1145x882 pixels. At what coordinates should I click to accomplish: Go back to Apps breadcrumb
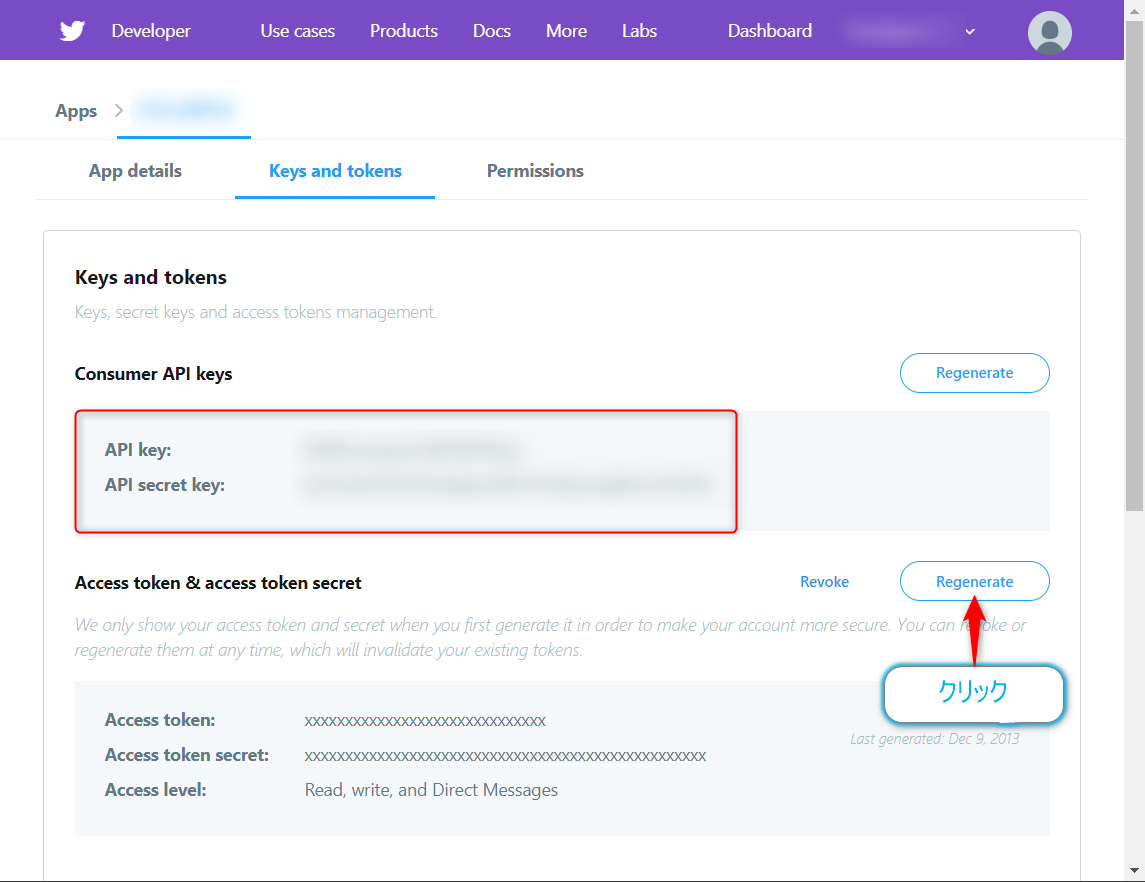(76, 111)
